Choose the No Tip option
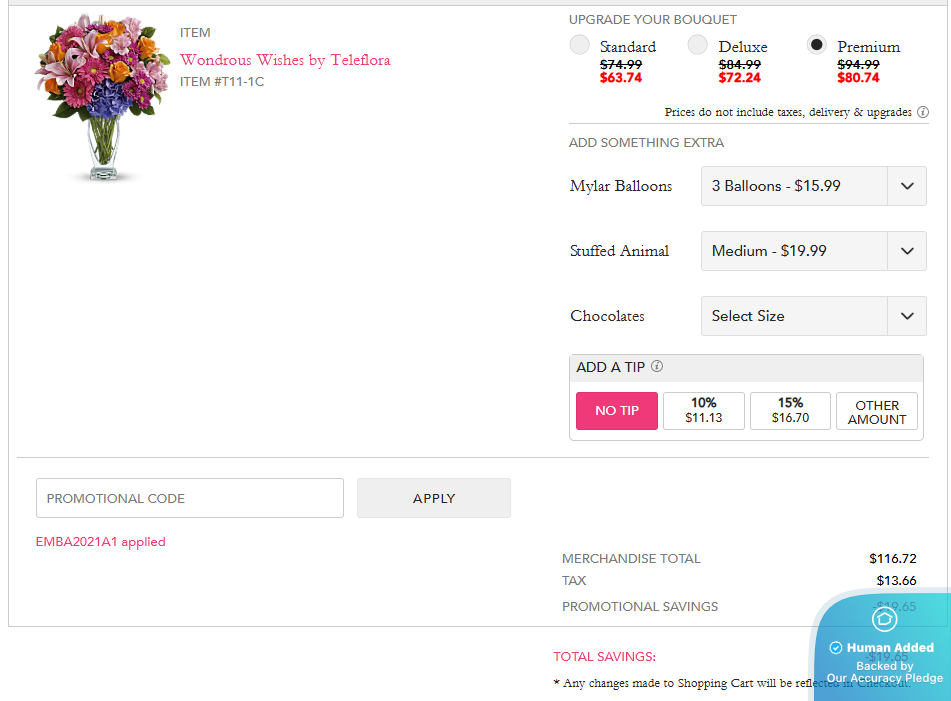 tap(617, 411)
